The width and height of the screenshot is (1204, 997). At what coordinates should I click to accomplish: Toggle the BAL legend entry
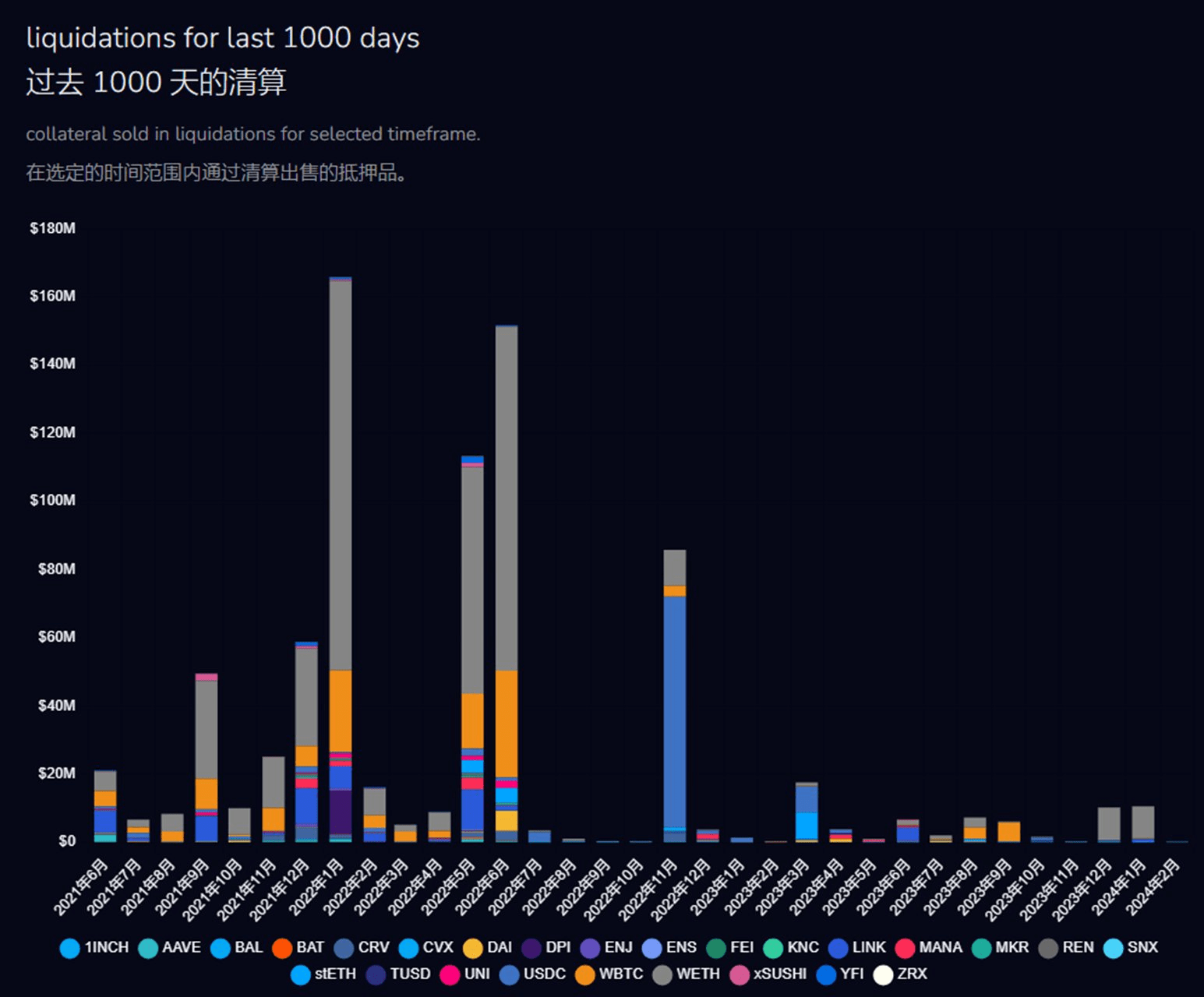tap(237, 948)
